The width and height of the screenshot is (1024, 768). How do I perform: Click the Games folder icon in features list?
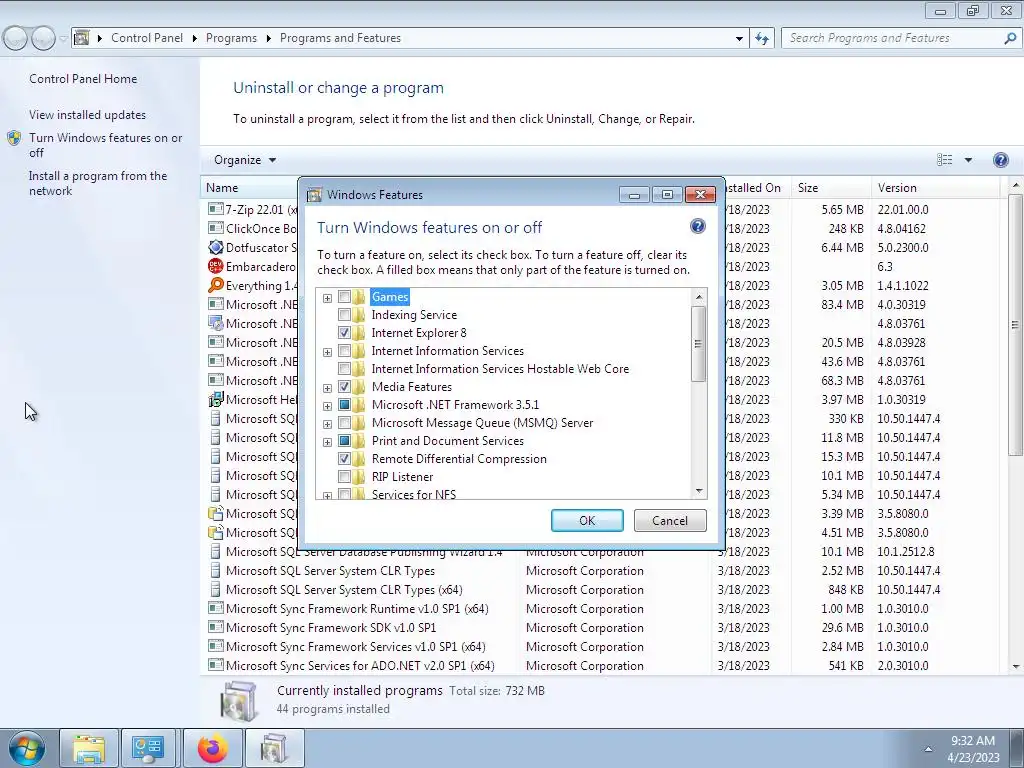pos(359,297)
